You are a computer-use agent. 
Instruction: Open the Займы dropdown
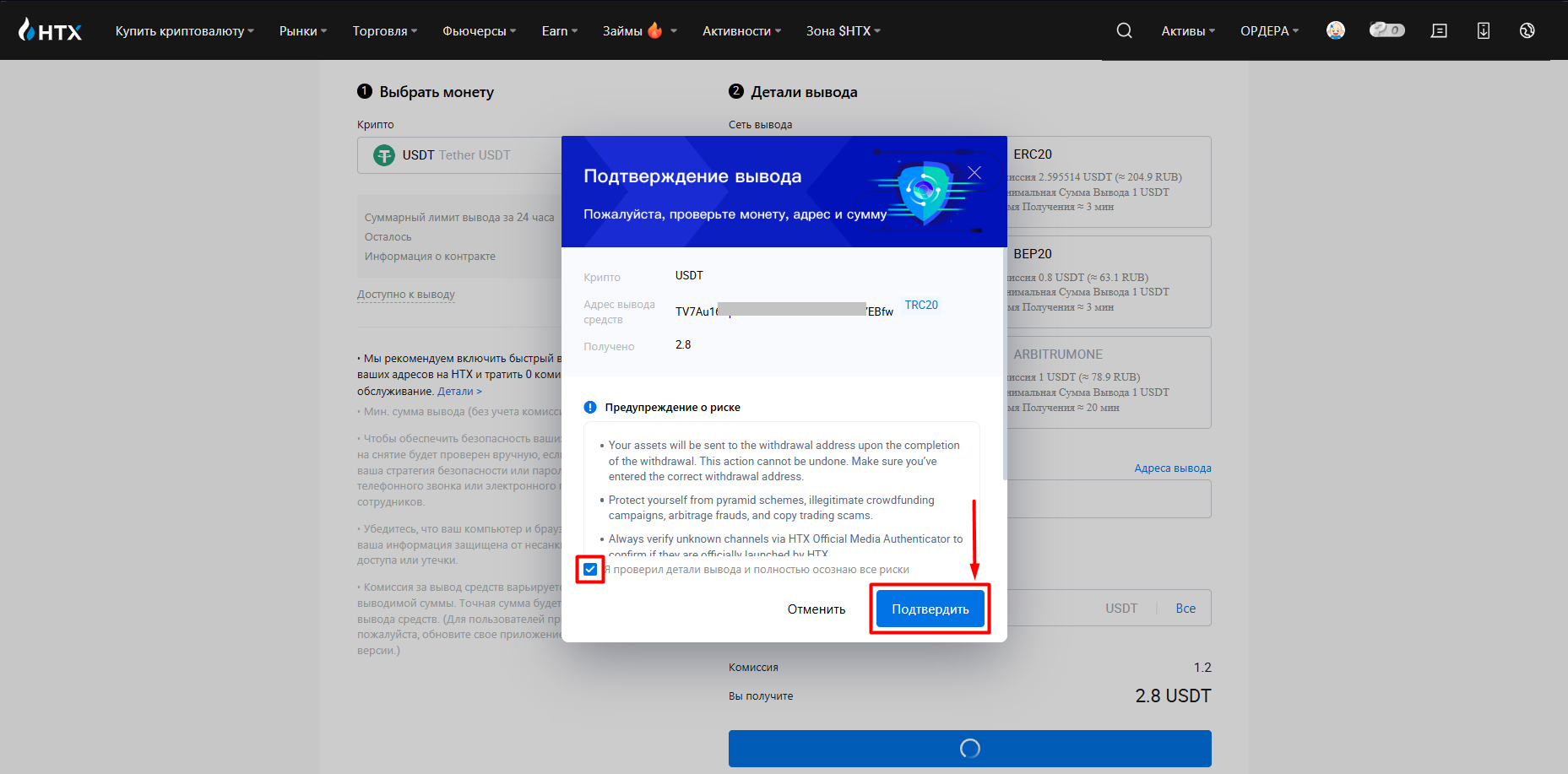tap(639, 30)
